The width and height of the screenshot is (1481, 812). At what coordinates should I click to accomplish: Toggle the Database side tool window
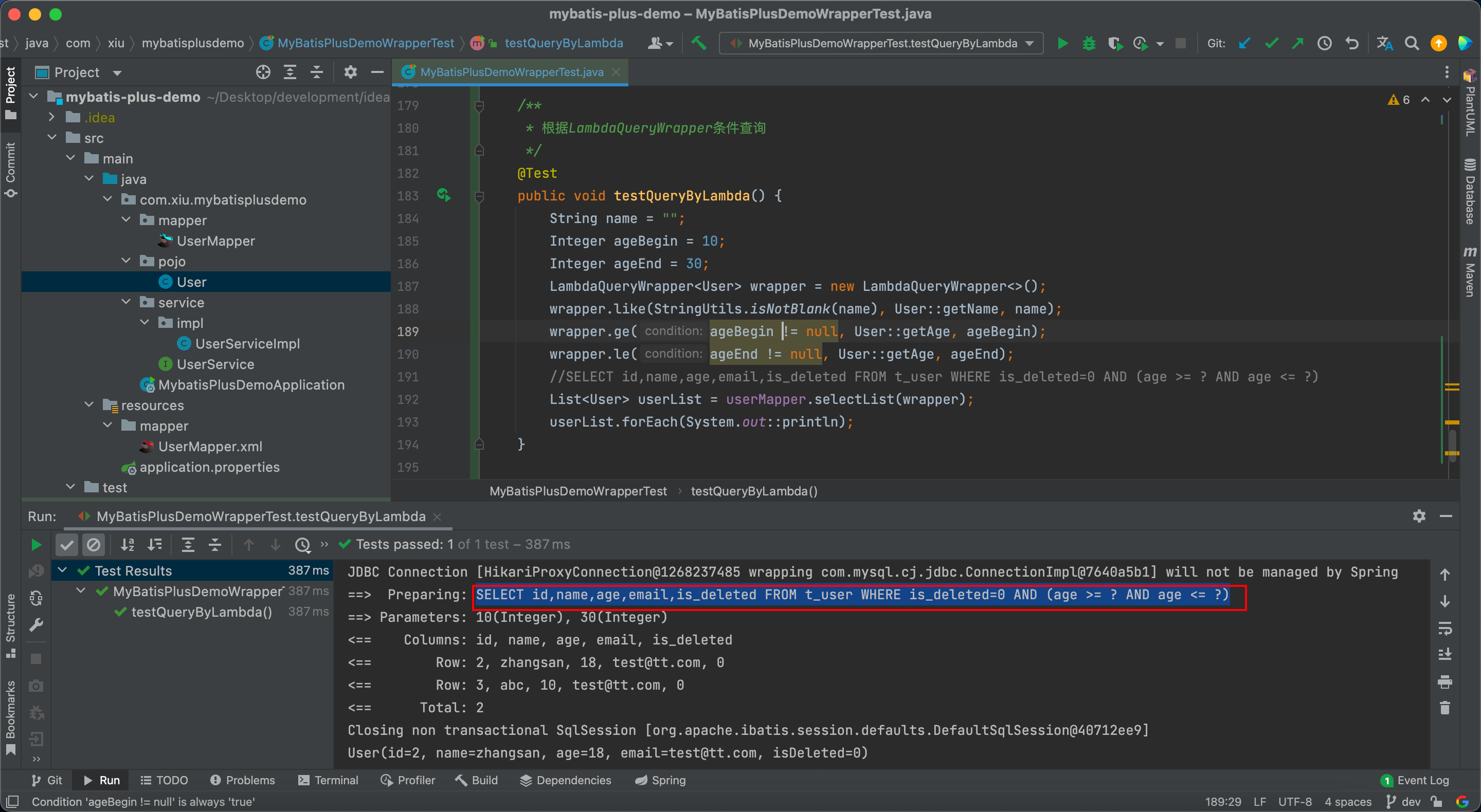1469,191
